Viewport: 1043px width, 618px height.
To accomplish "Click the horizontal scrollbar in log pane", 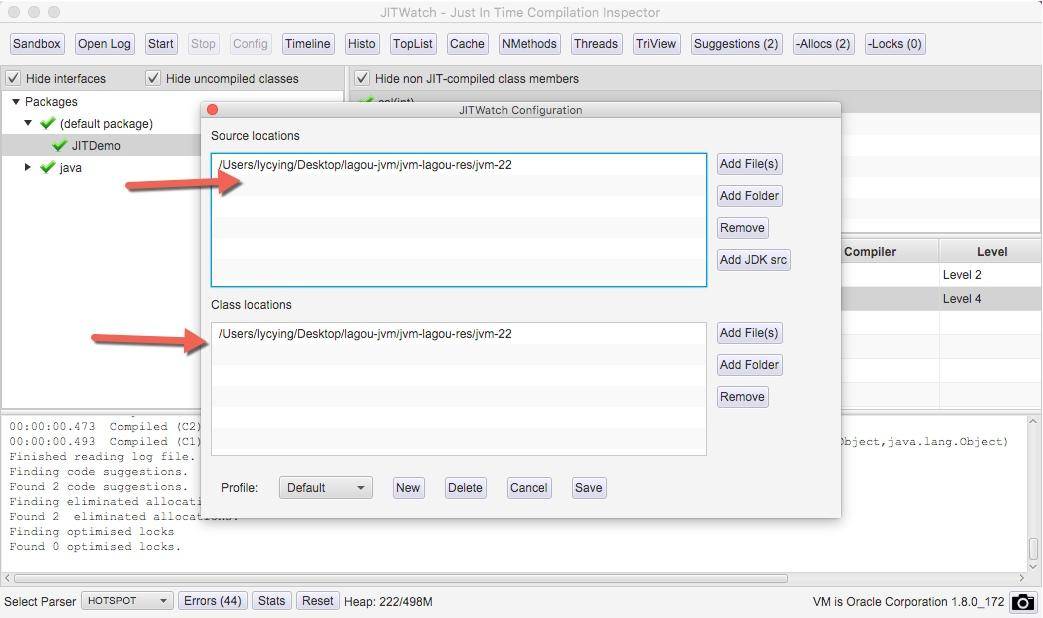I will tap(400, 578).
